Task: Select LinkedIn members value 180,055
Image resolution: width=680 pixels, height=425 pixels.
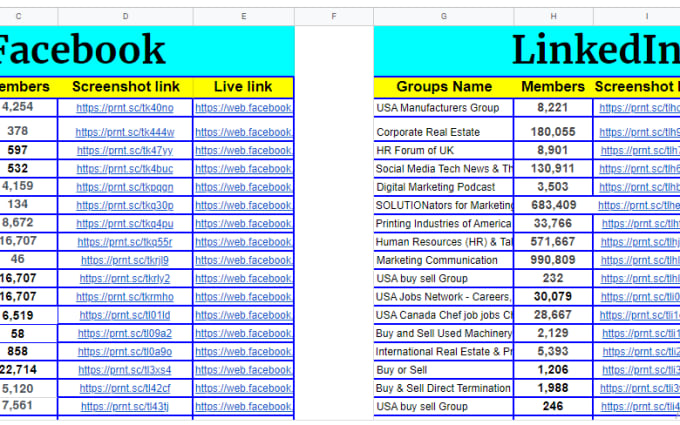Action: pos(553,131)
